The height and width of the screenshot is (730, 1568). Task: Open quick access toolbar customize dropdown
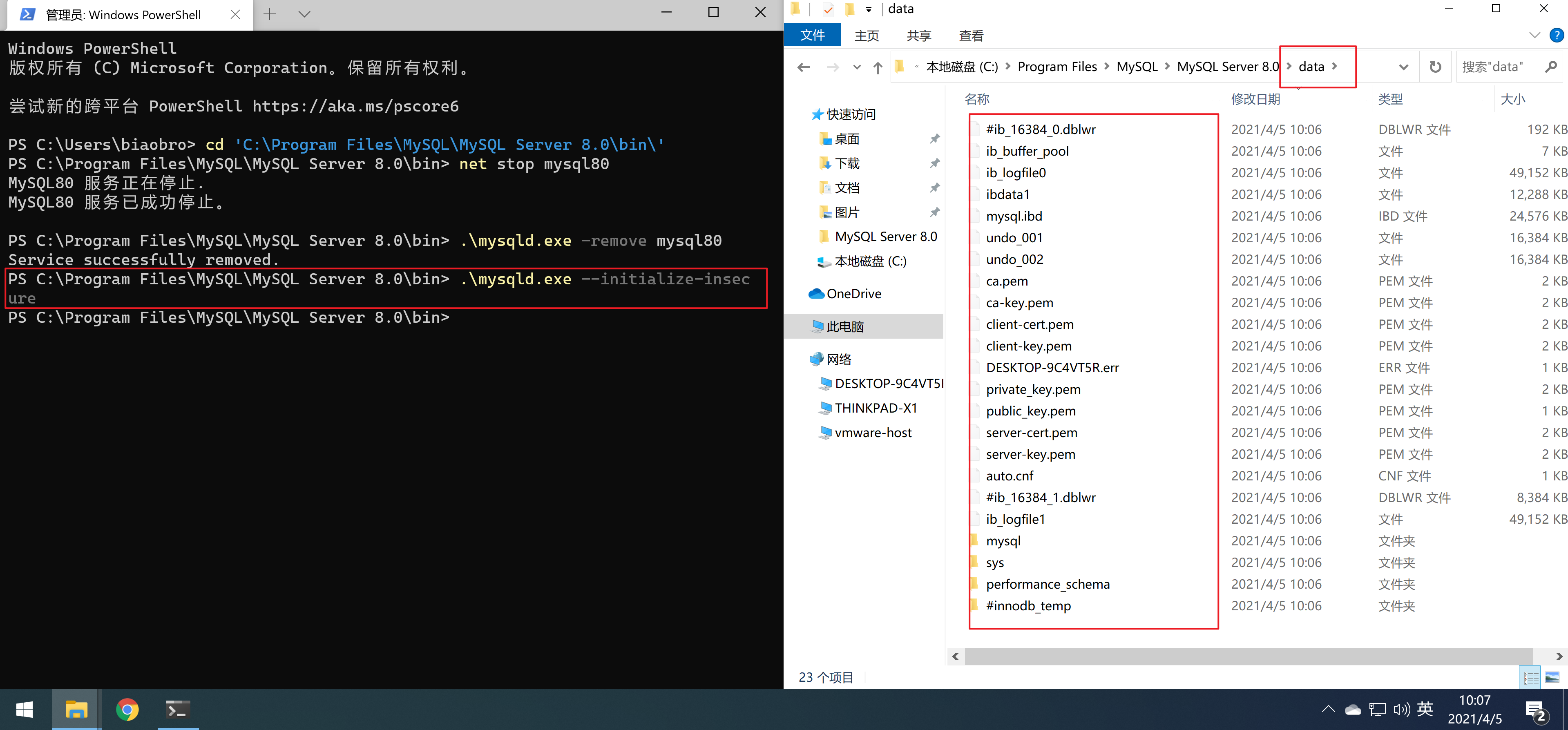[x=869, y=9]
